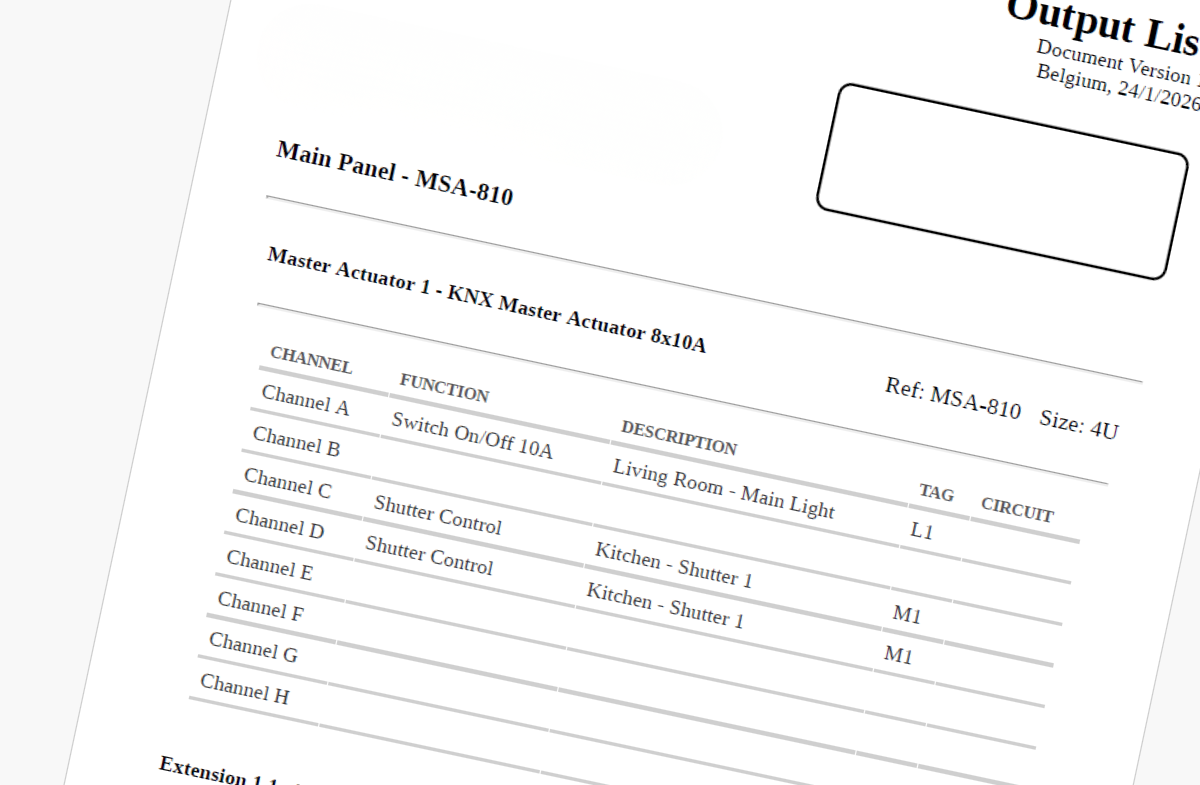Click the Ref: MSA-810 text
The image size is (1200, 785).
pyautogui.click(x=952, y=398)
